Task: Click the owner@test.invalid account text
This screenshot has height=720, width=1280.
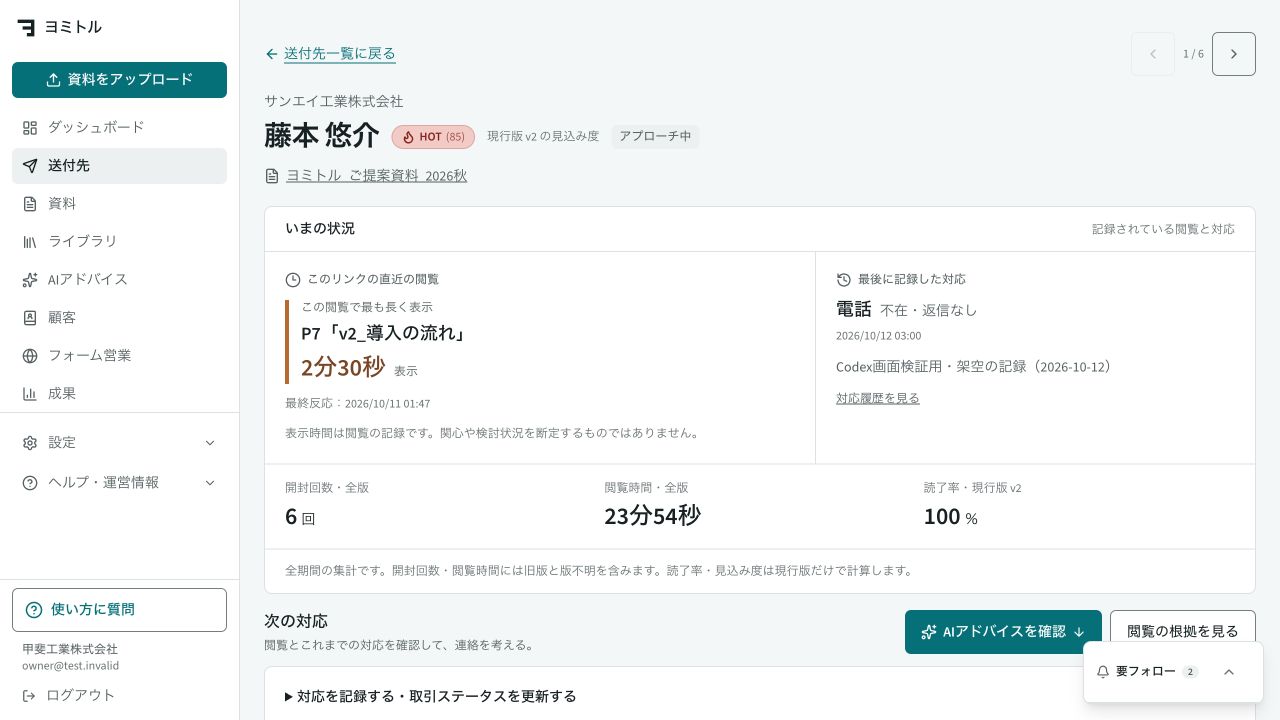Action: tap(70, 666)
